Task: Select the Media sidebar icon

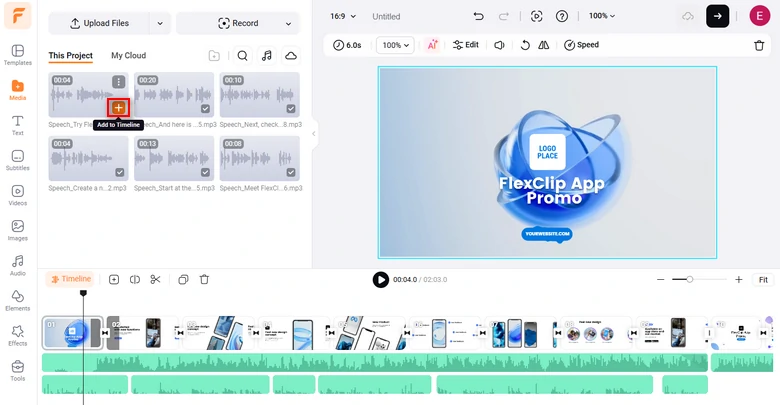Action: 17,90
